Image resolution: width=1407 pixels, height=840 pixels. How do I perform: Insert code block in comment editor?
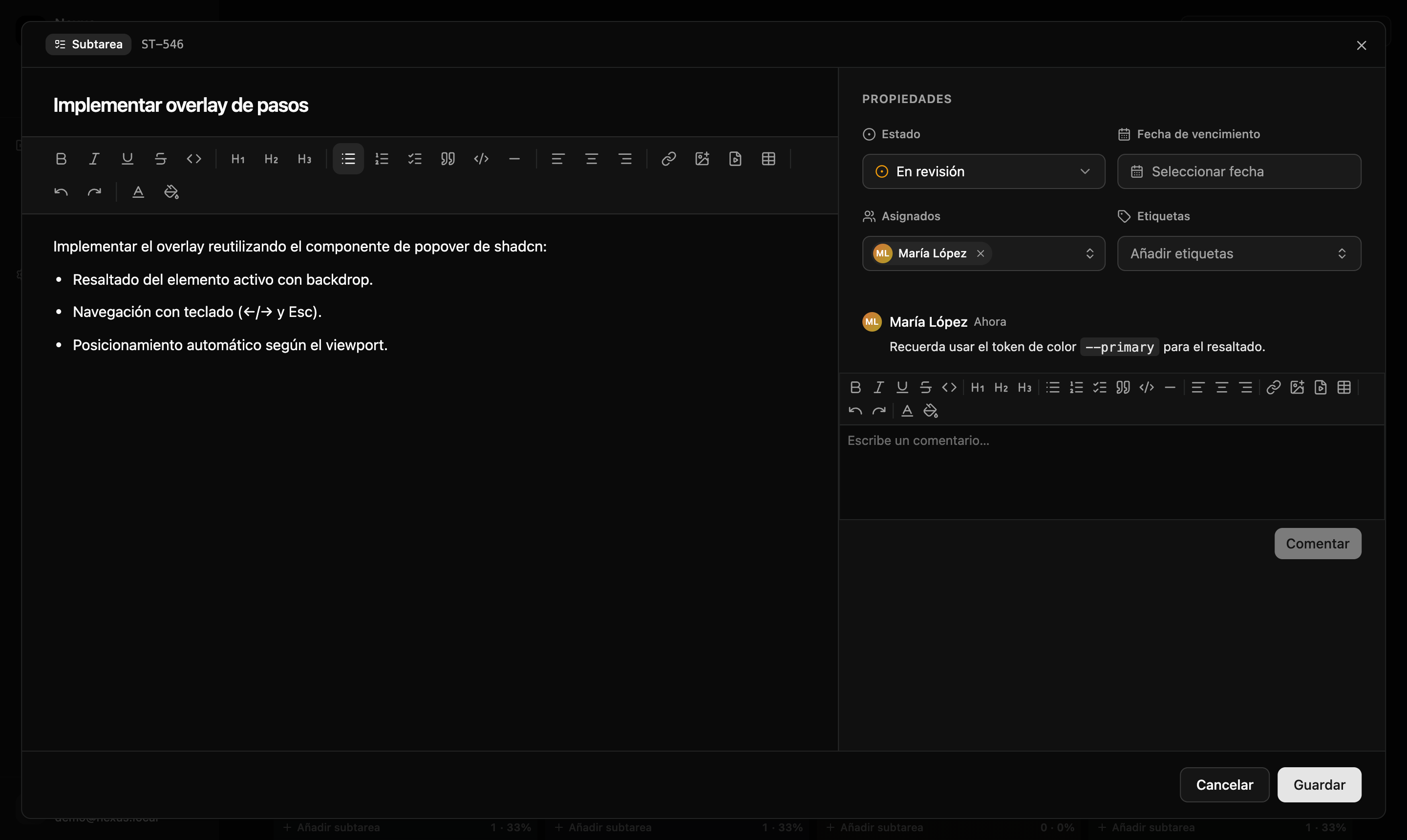1147,387
